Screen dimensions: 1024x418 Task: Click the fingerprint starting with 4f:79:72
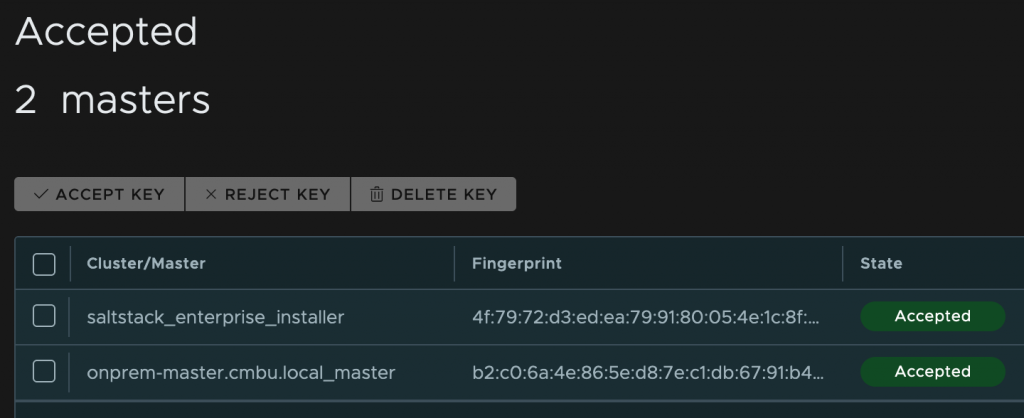(x=647, y=317)
